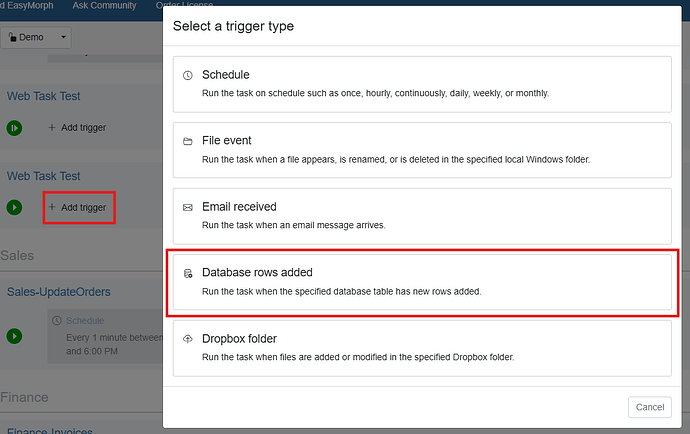Open the Ask Community menu item

coord(106,7)
